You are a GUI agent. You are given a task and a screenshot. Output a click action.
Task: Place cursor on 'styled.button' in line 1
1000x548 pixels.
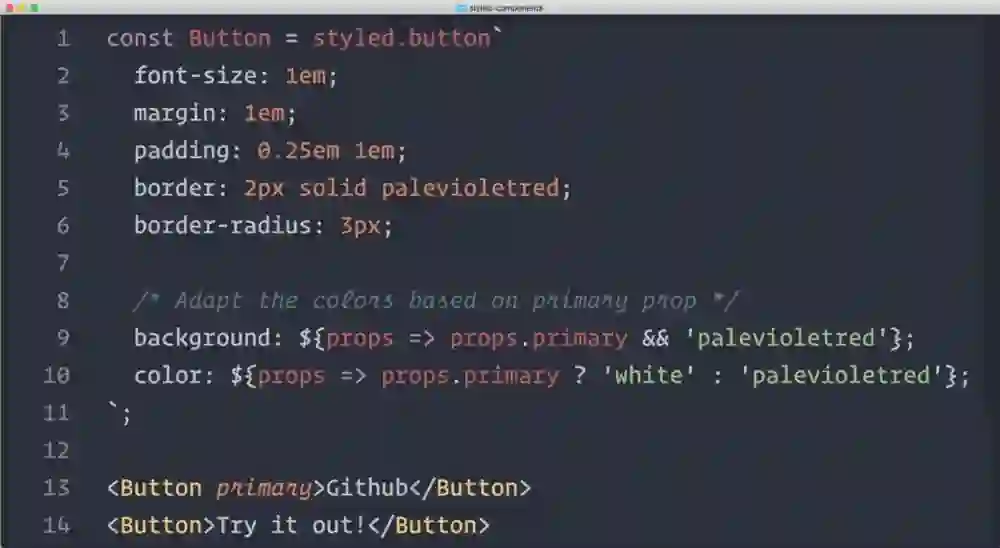(401, 38)
